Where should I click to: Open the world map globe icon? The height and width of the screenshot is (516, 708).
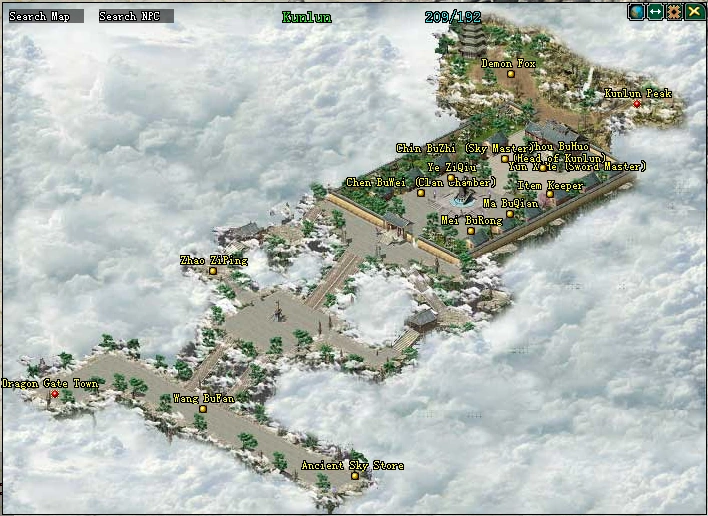[x=636, y=12]
